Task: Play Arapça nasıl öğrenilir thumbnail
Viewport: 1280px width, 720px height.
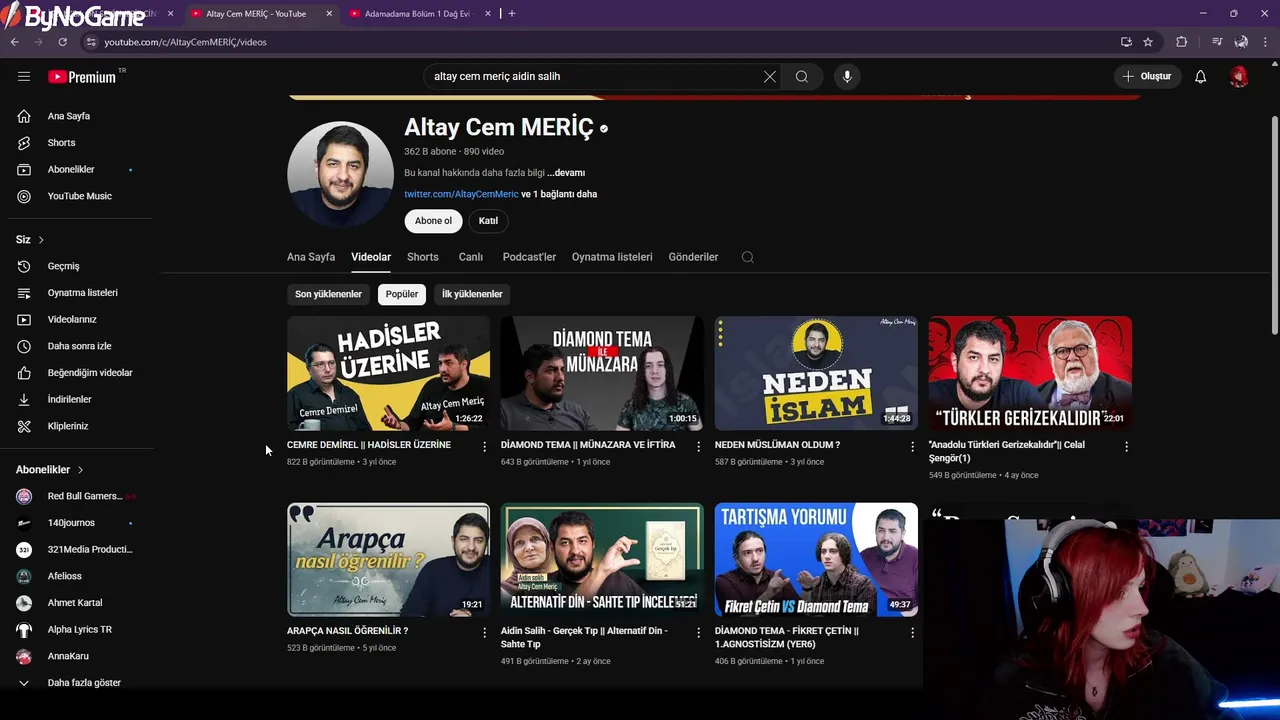Action: tap(388, 560)
